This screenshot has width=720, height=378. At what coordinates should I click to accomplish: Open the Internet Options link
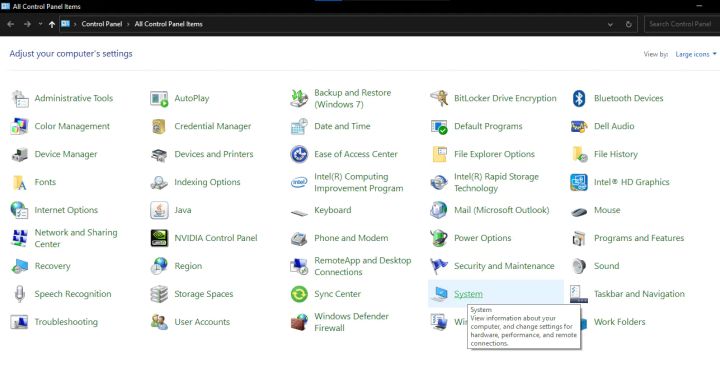66,210
